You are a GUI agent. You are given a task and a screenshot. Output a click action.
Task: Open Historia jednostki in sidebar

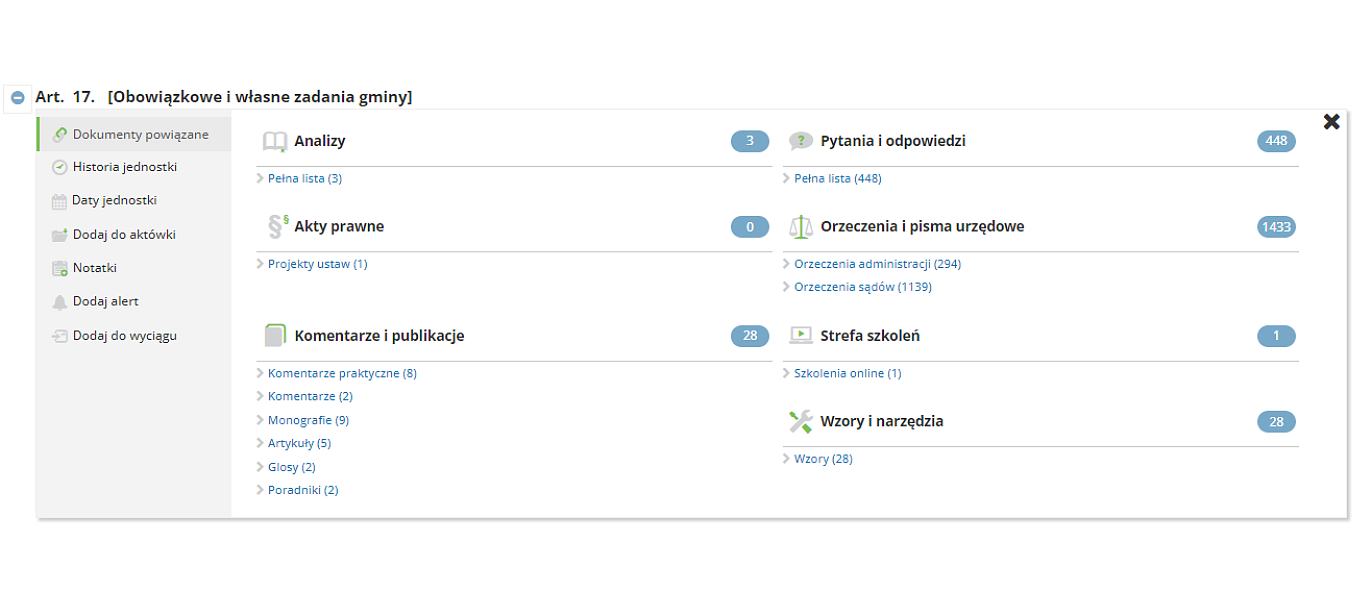(x=124, y=167)
